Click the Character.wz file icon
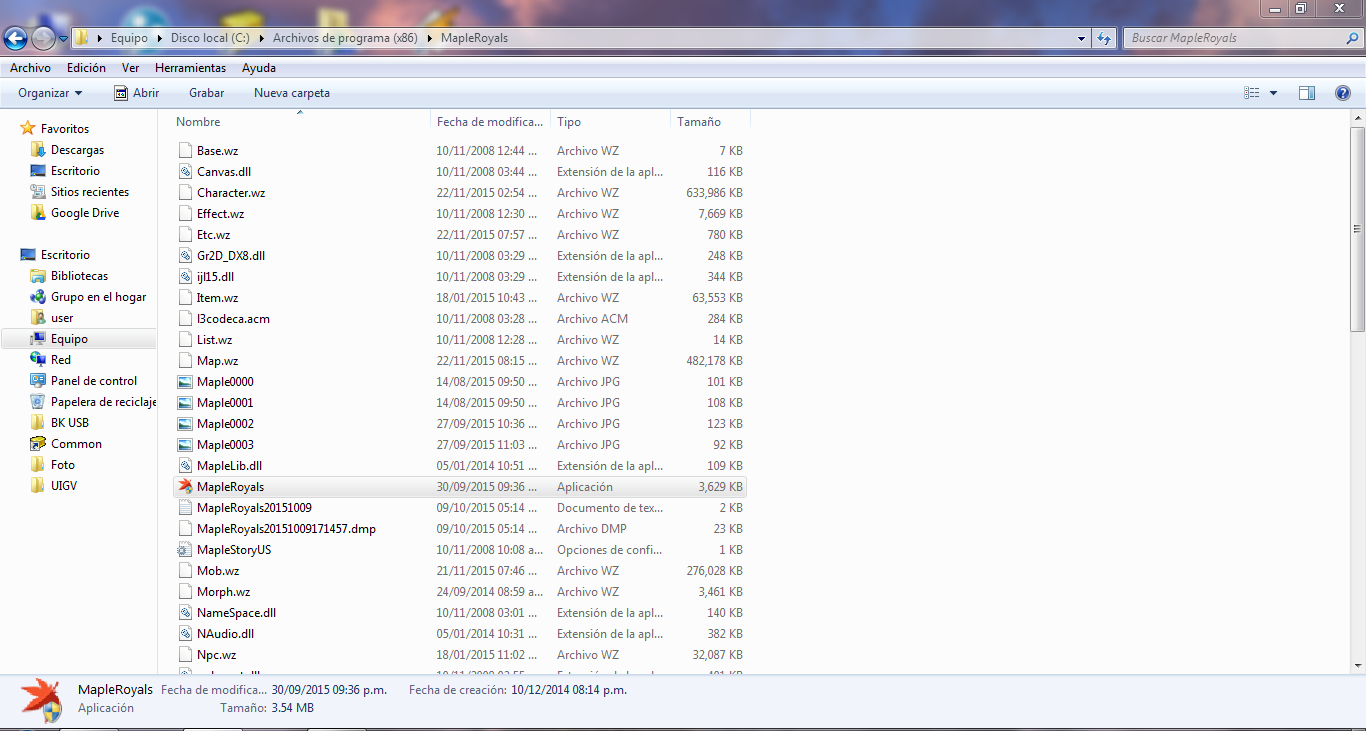The image size is (1366, 731). pos(184,193)
